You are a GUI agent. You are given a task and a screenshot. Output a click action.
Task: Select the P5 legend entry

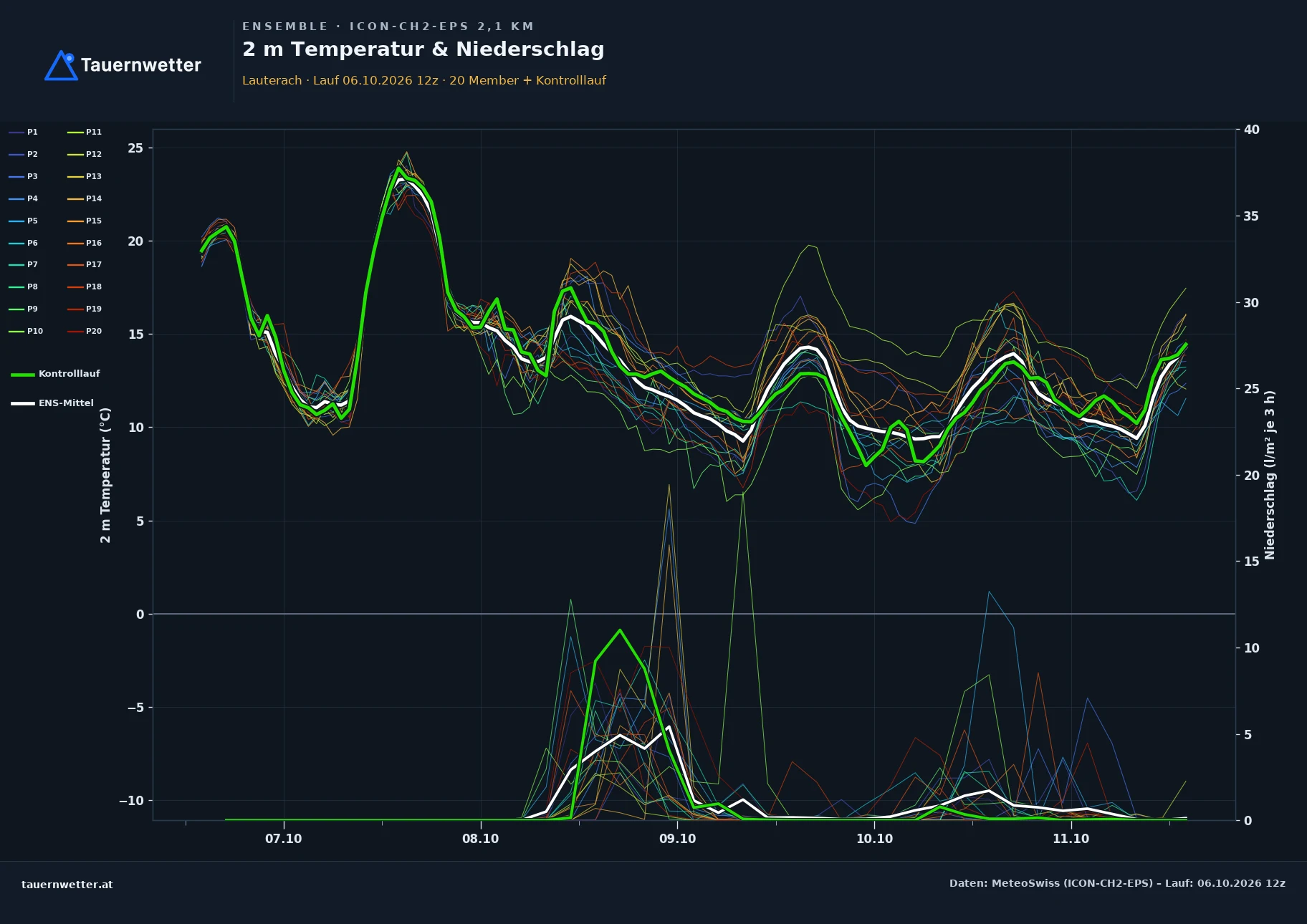point(24,221)
